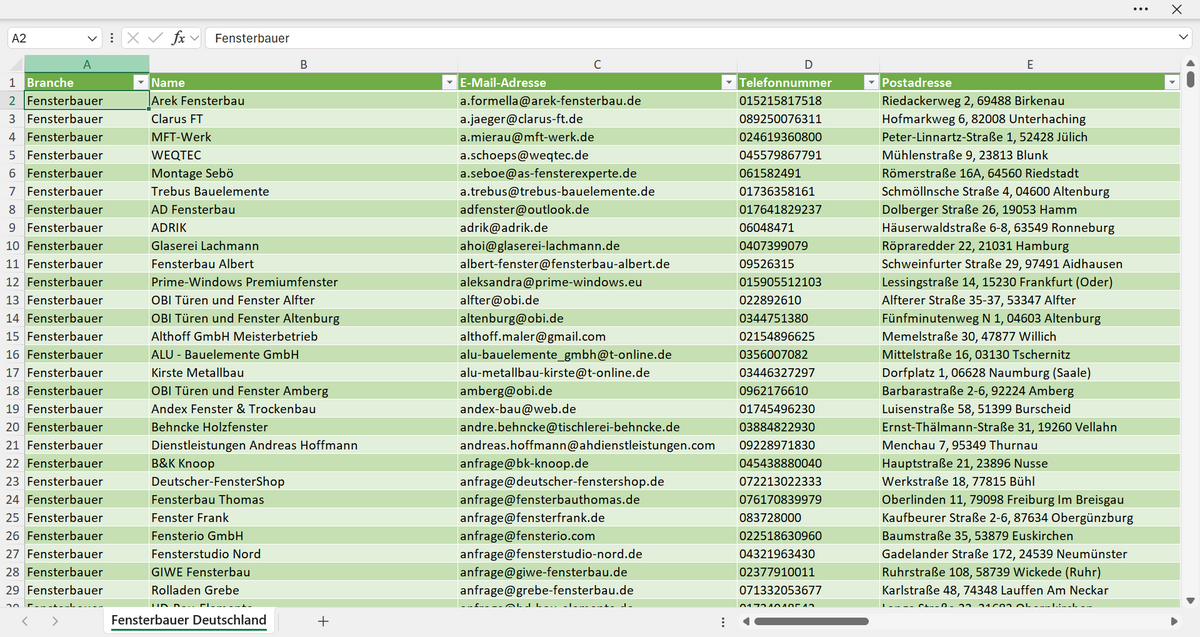Select cell Rolladen Grebe
This screenshot has width=1200, height=637.
[x=303, y=590]
